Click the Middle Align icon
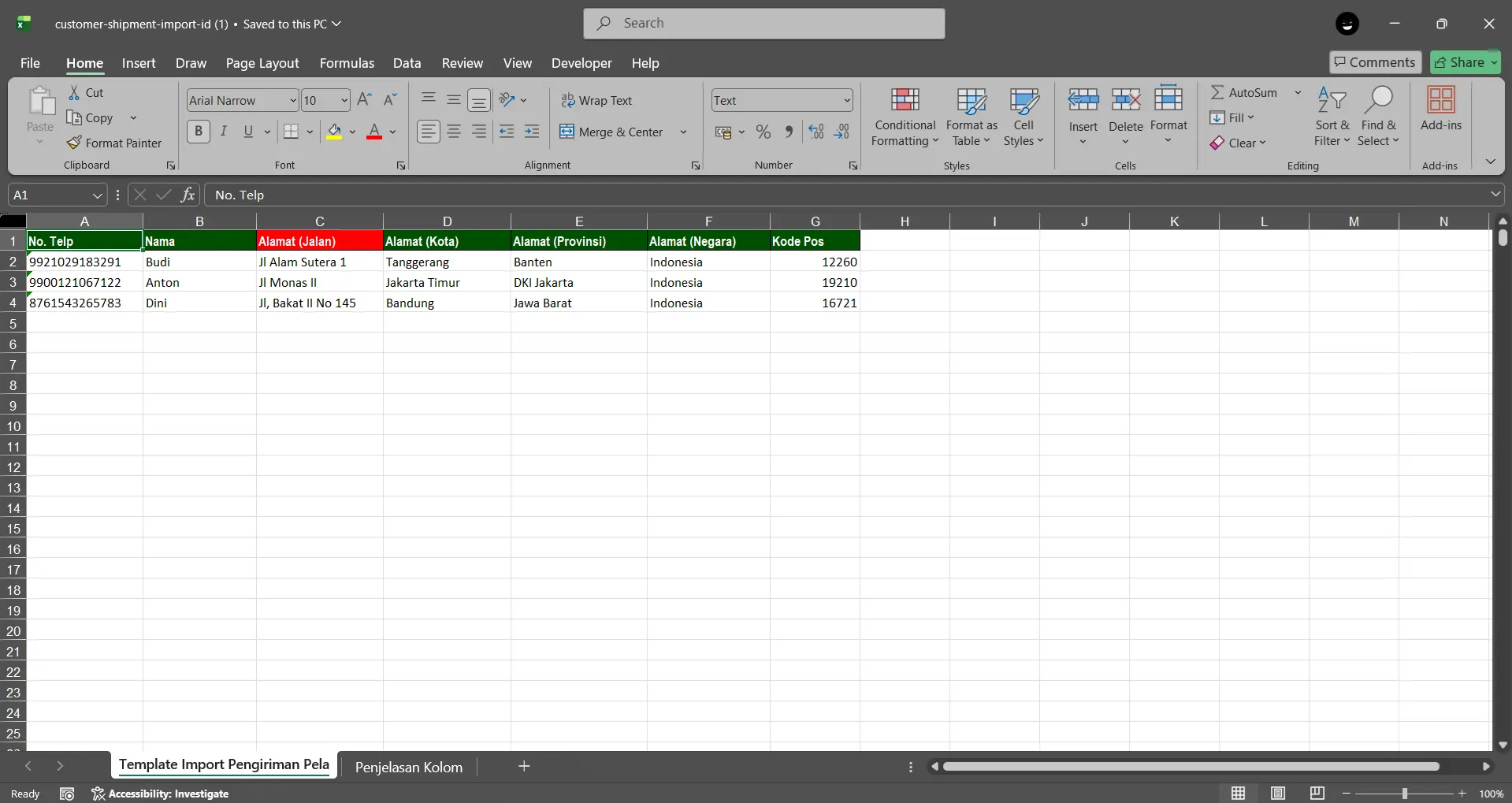This screenshot has width=1512, height=803. (x=453, y=100)
